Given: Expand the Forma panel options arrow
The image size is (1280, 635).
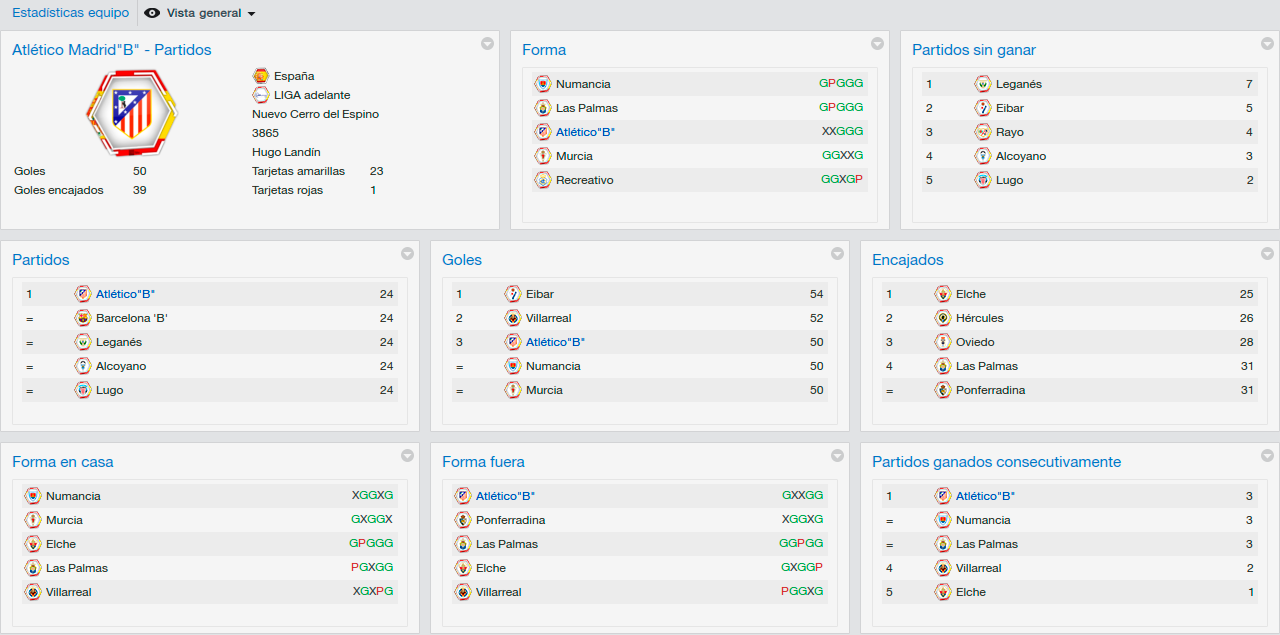Looking at the screenshot, I should [877, 44].
